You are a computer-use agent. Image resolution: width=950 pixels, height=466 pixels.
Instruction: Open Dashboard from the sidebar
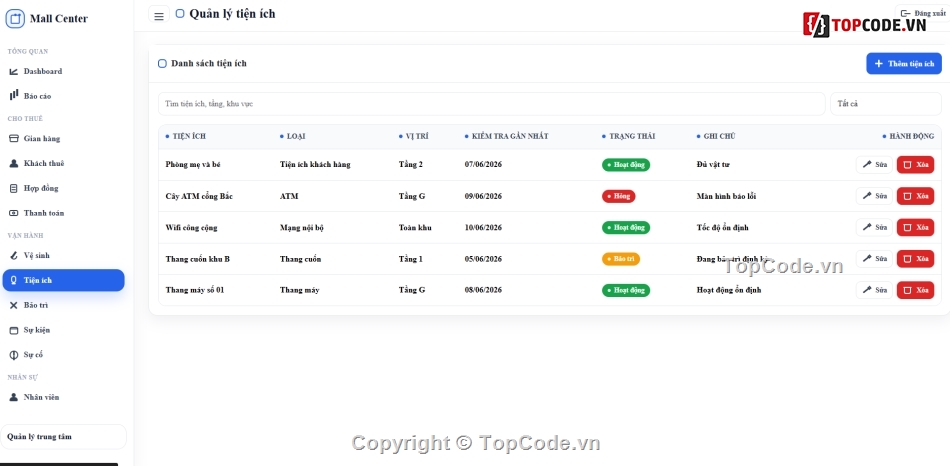point(64,72)
